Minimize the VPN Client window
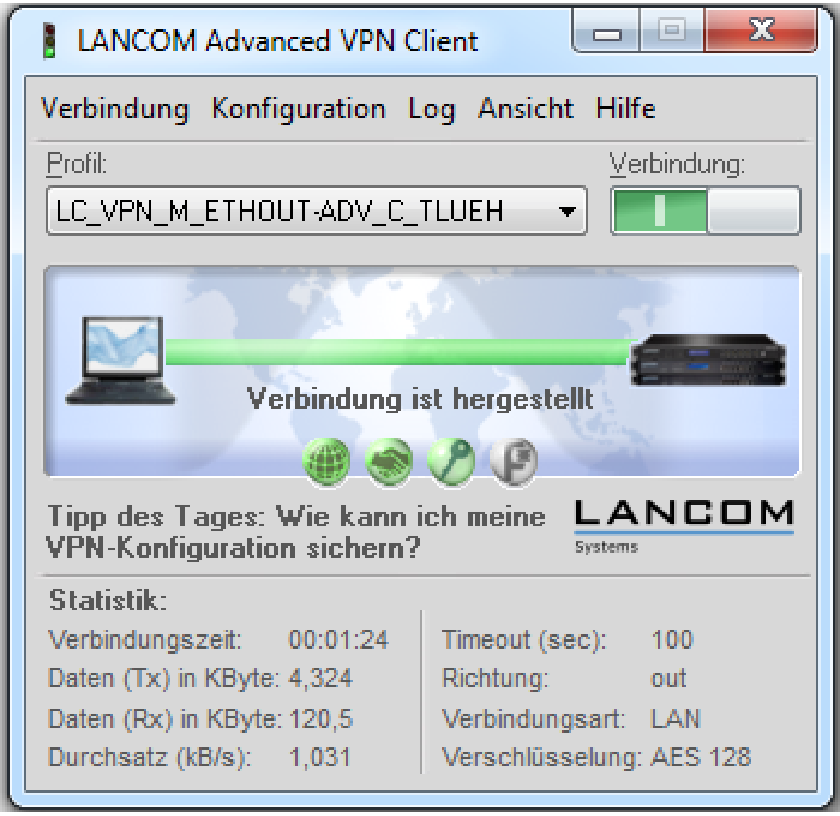The width and height of the screenshot is (840, 816). coord(606,33)
